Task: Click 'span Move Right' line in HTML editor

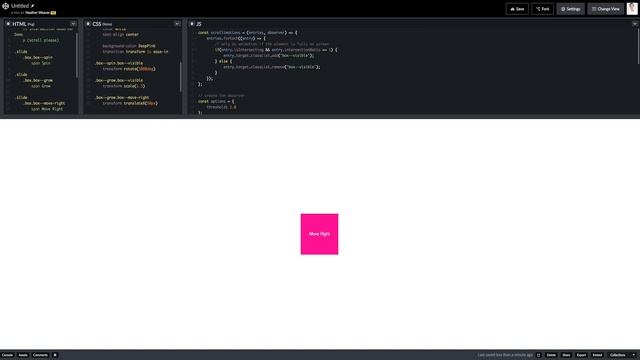Action: (47, 109)
